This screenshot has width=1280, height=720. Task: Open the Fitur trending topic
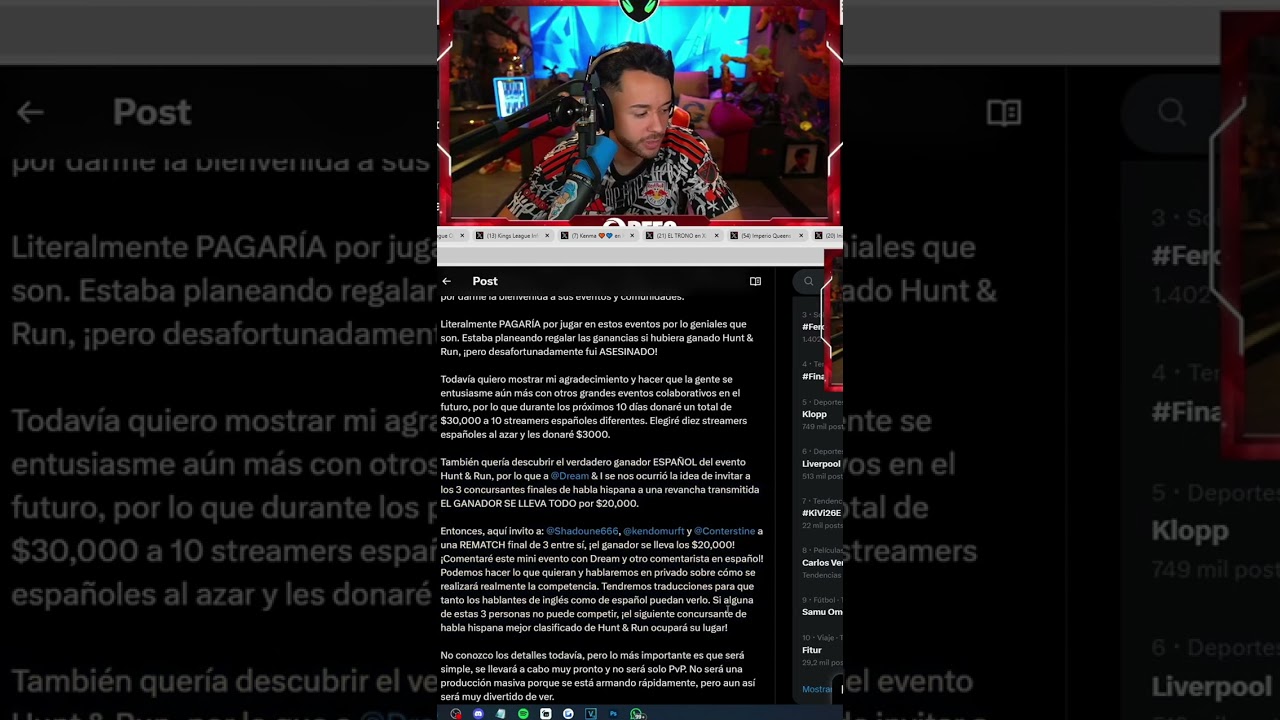point(812,650)
